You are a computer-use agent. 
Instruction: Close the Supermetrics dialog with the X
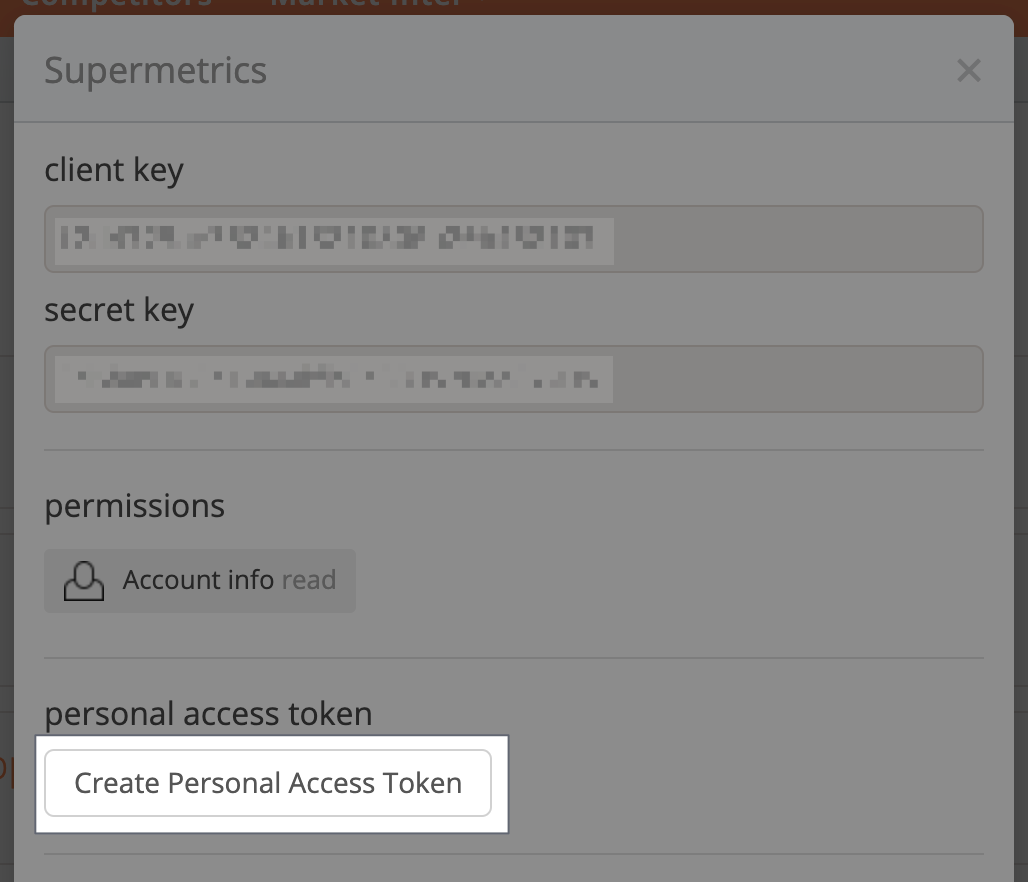[x=968, y=70]
